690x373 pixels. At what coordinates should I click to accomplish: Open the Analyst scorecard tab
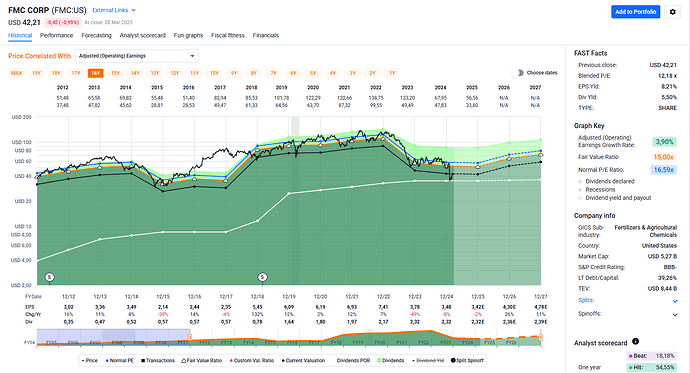coord(143,36)
